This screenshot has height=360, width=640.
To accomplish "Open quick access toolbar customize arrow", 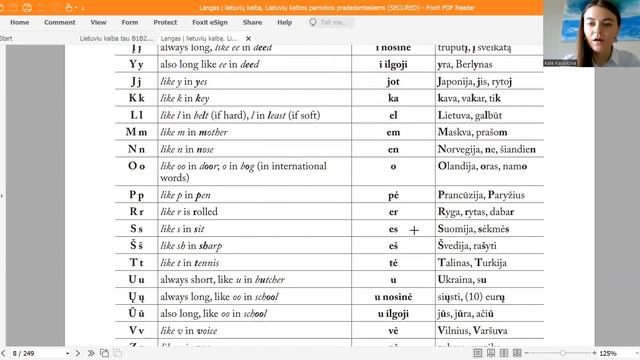I will 83,8.
